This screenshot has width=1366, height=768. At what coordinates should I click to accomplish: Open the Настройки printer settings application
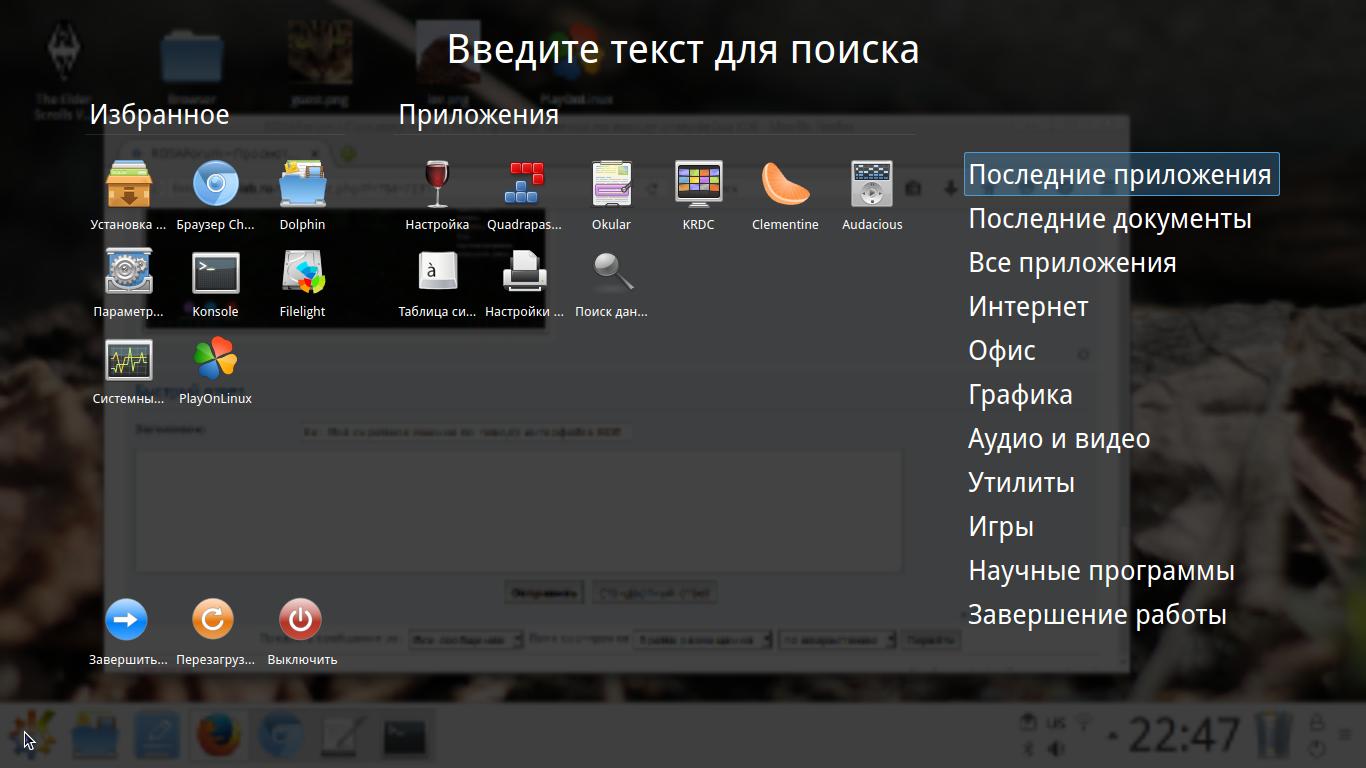[524, 283]
